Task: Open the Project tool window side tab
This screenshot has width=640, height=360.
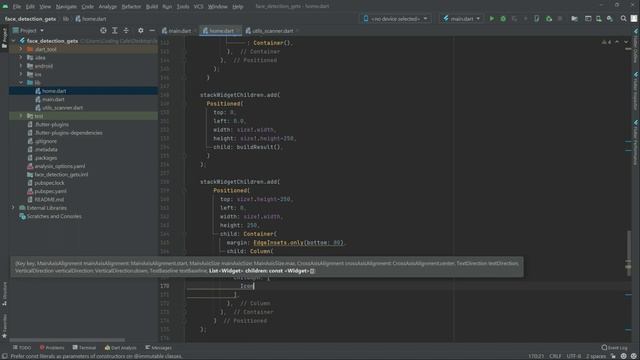Action: [4, 38]
